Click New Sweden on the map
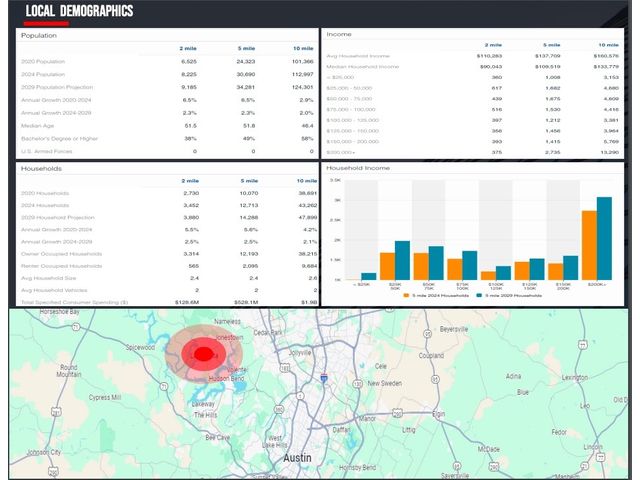The height and width of the screenshot is (480, 640). (x=384, y=383)
